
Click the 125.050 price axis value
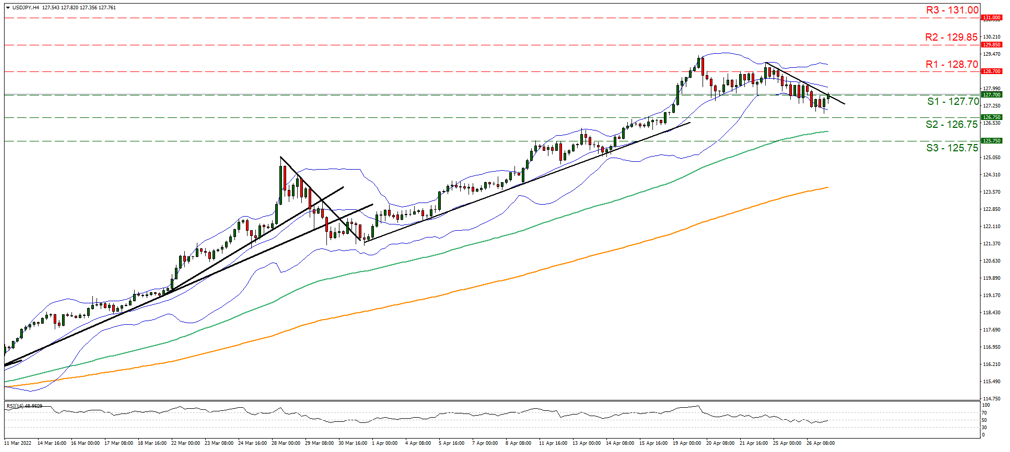pos(991,158)
